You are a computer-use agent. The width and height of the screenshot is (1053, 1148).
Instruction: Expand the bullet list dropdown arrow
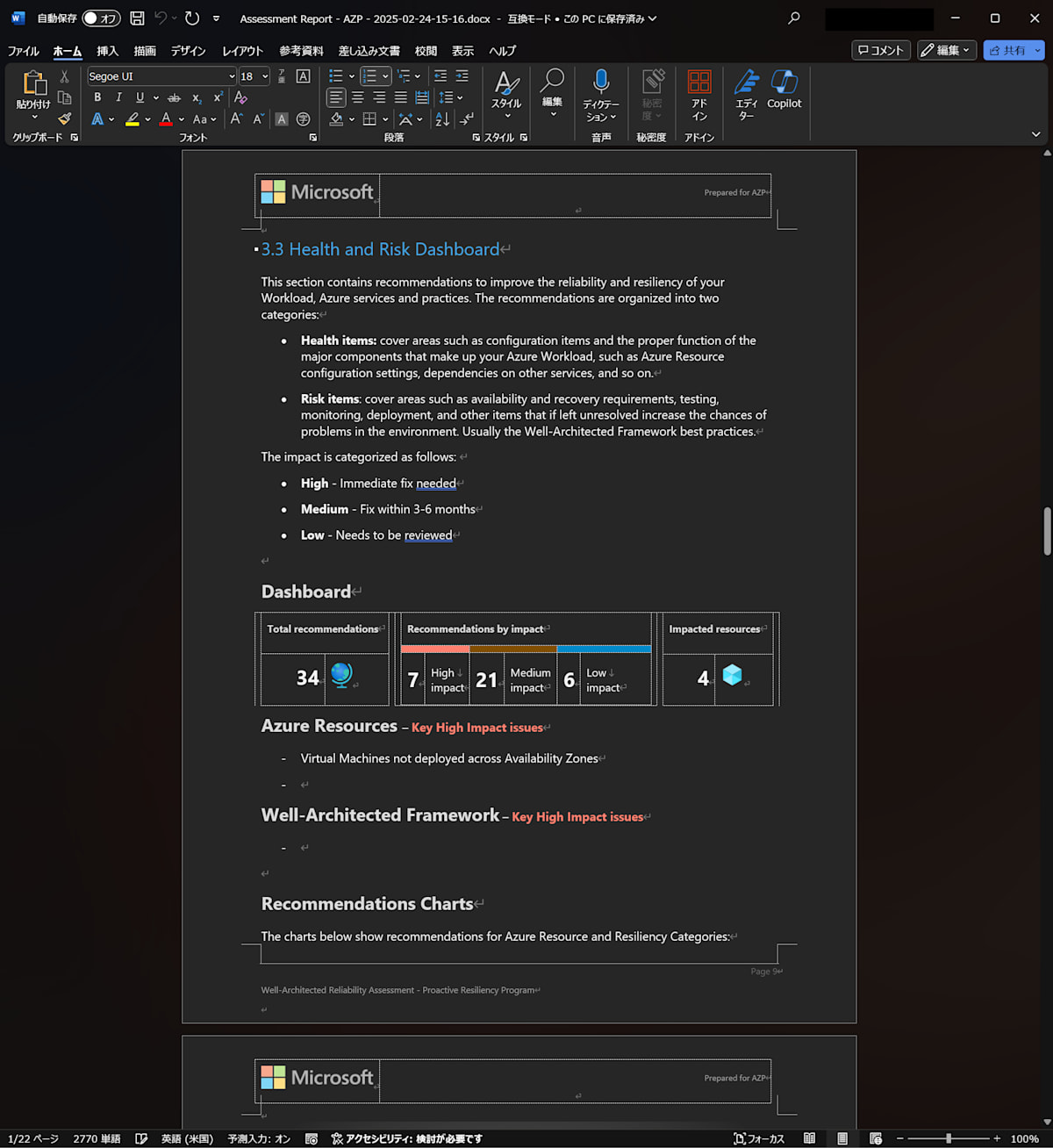[x=352, y=76]
